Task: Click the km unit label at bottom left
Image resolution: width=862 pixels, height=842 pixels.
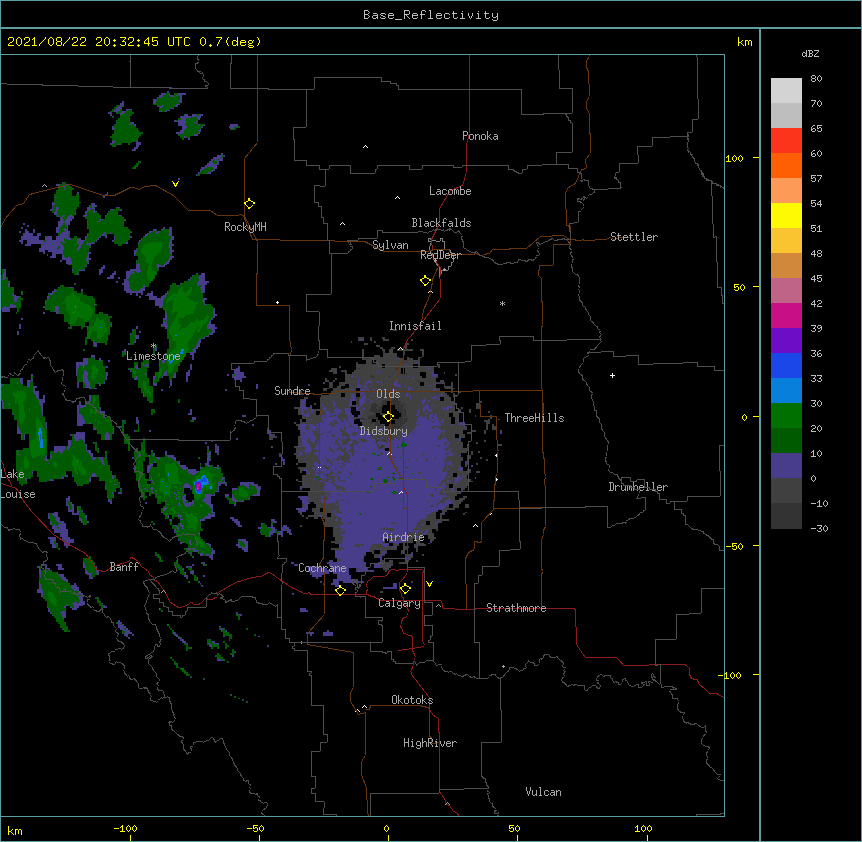Action: pyautogui.click(x=15, y=831)
